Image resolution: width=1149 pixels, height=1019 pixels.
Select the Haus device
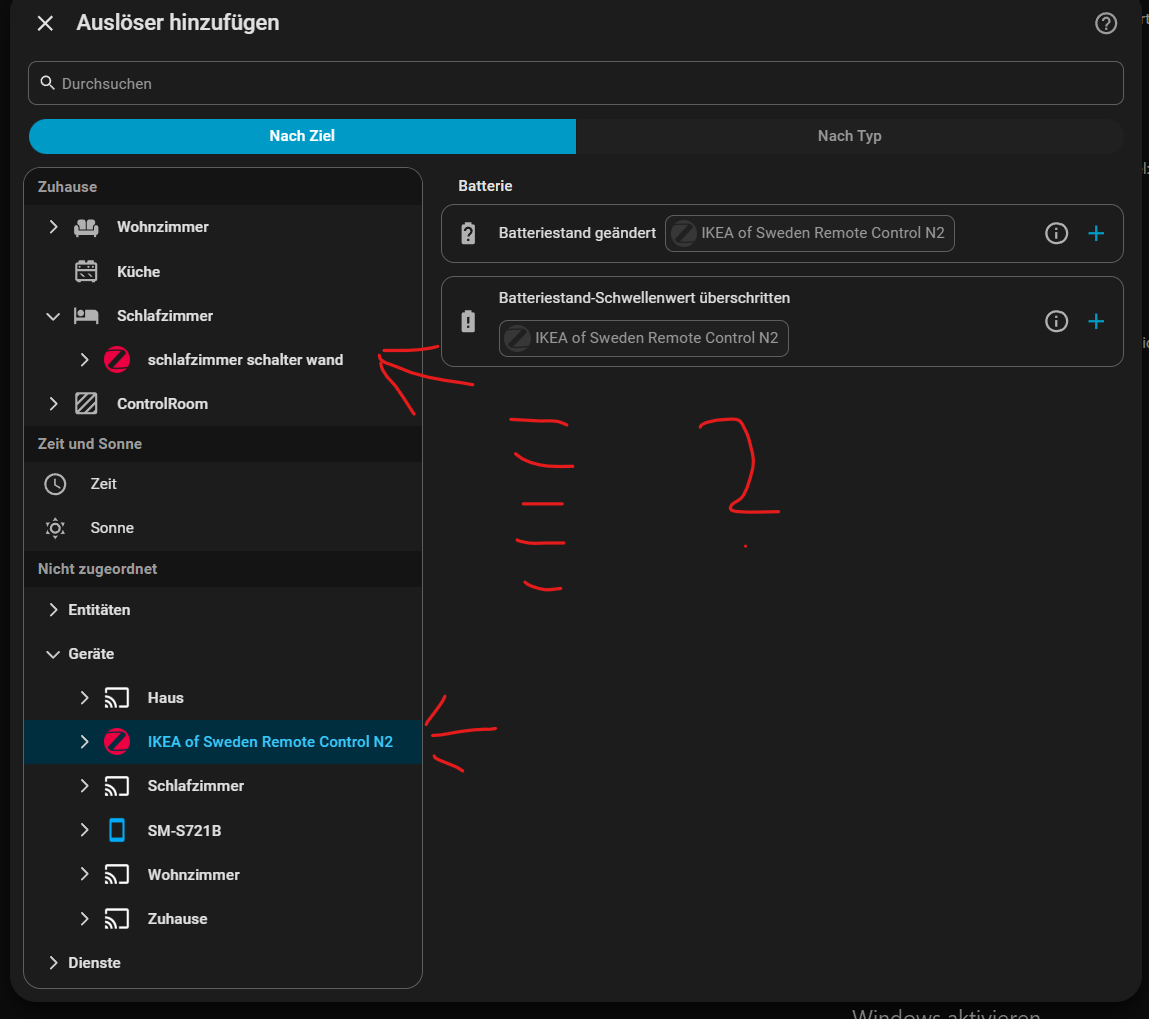(166, 697)
